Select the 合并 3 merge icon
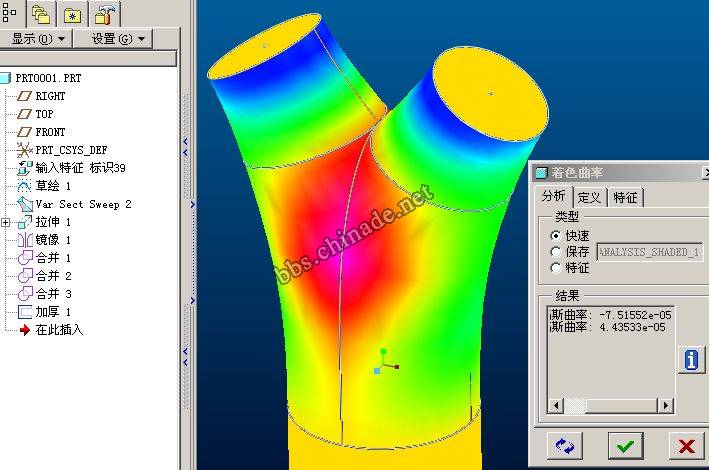 tap(24, 294)
